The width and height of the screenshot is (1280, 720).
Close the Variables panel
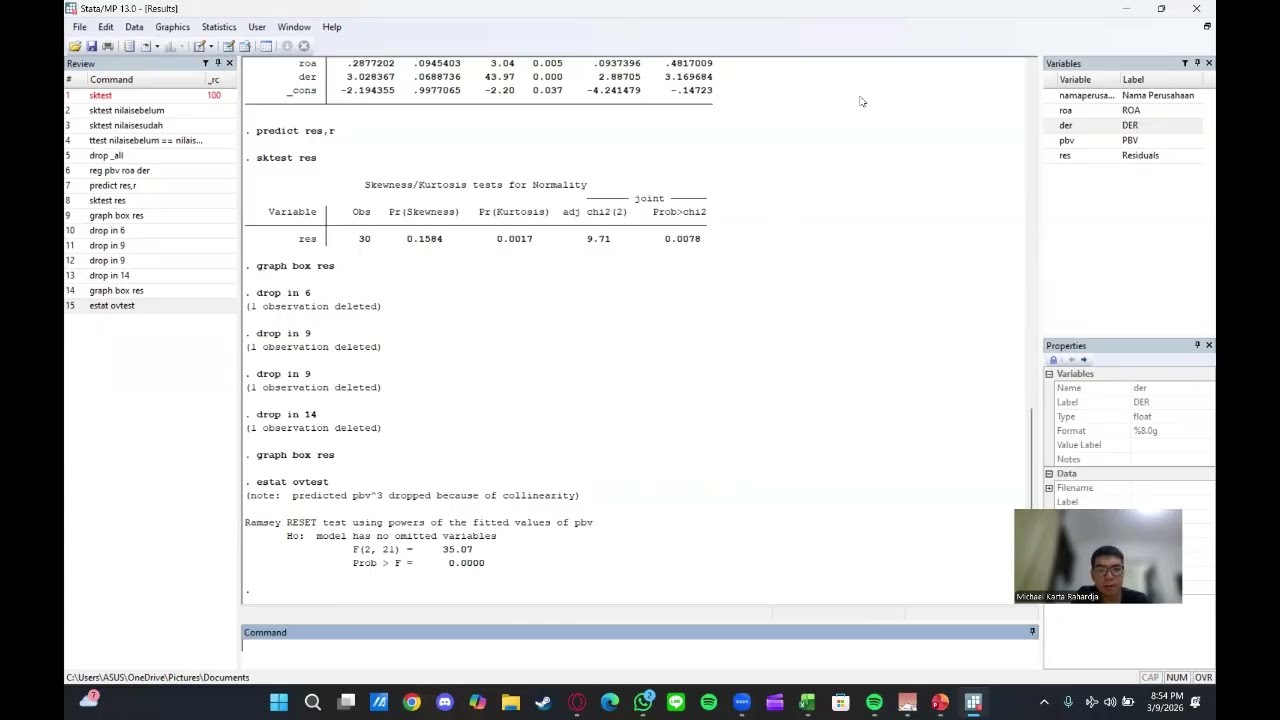coord(1209,63)
